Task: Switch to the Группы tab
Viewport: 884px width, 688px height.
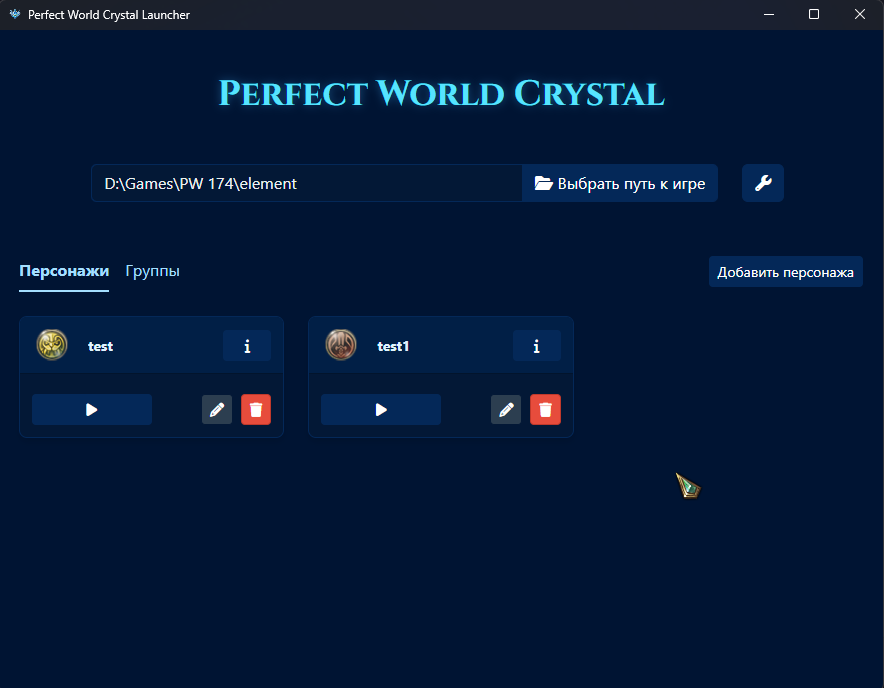Action: coord(152,271)
